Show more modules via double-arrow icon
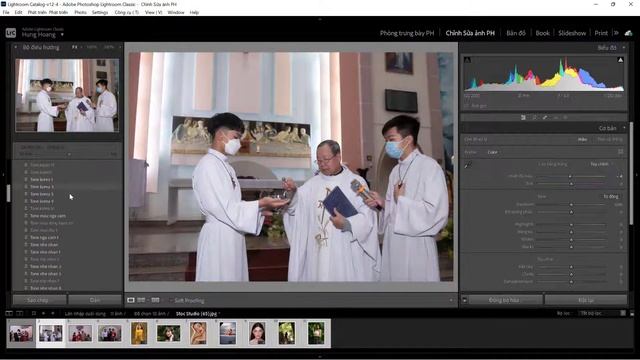This screenshot has width=640, height=360. pos(616,33)
